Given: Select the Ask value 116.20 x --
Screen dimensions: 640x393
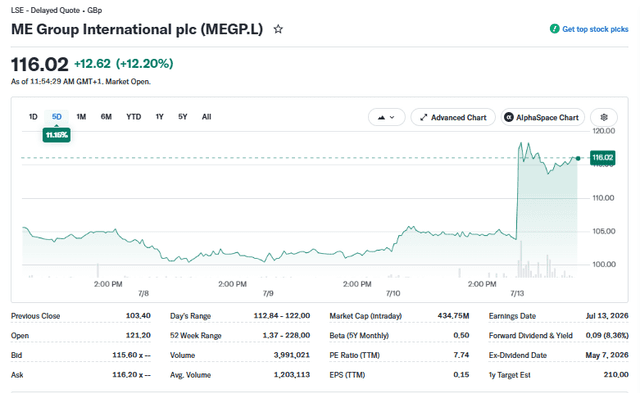Looking at the screenshot, I should tap(131, 375).
